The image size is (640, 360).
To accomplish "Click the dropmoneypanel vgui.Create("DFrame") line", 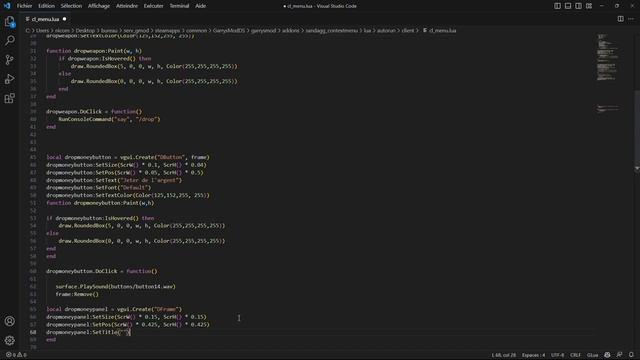I will click(x=114, y=309).
